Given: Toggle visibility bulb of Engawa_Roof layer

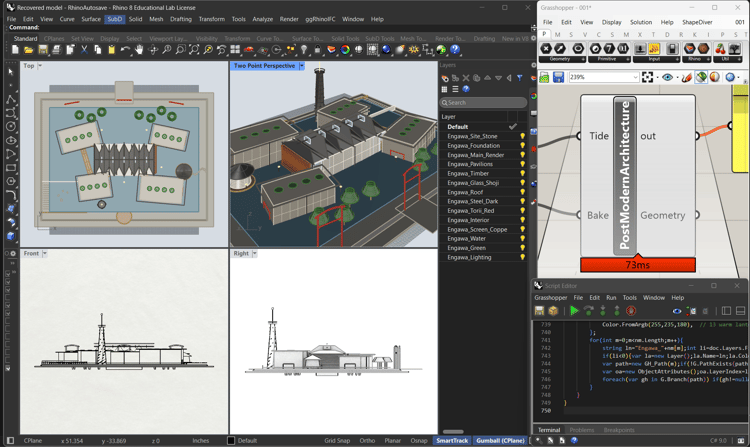Looking at the screenshot, I should coord(522,192).
